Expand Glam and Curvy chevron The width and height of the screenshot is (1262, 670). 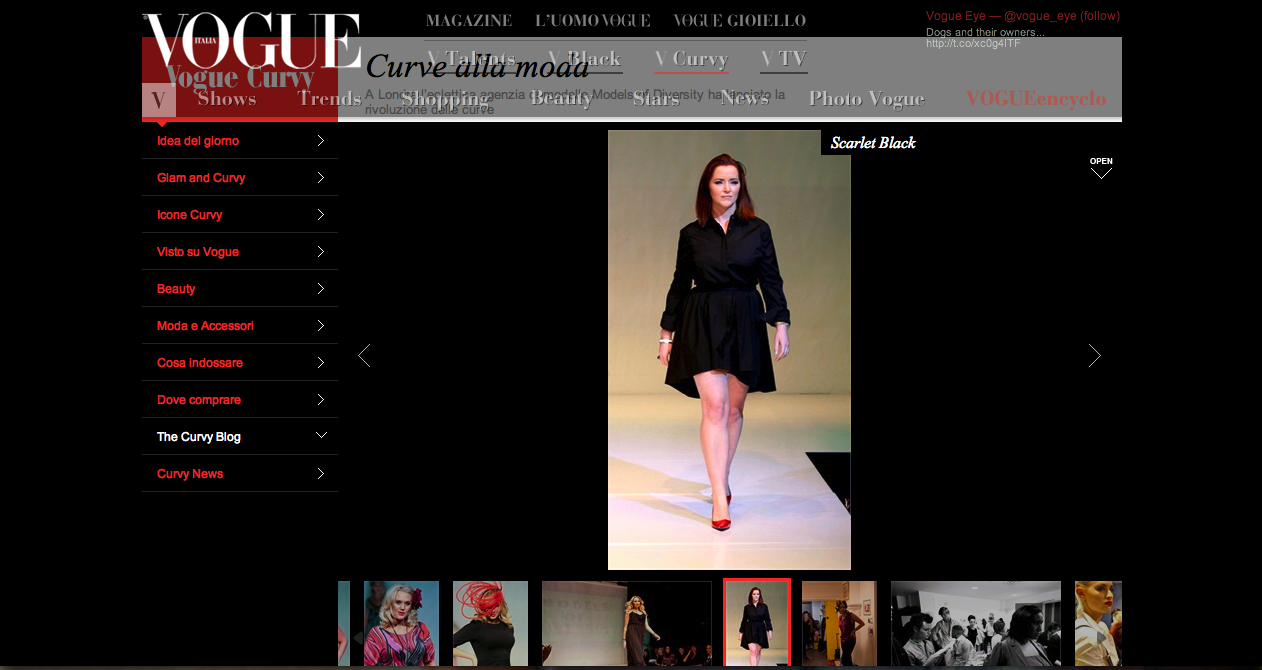point(320,178)
